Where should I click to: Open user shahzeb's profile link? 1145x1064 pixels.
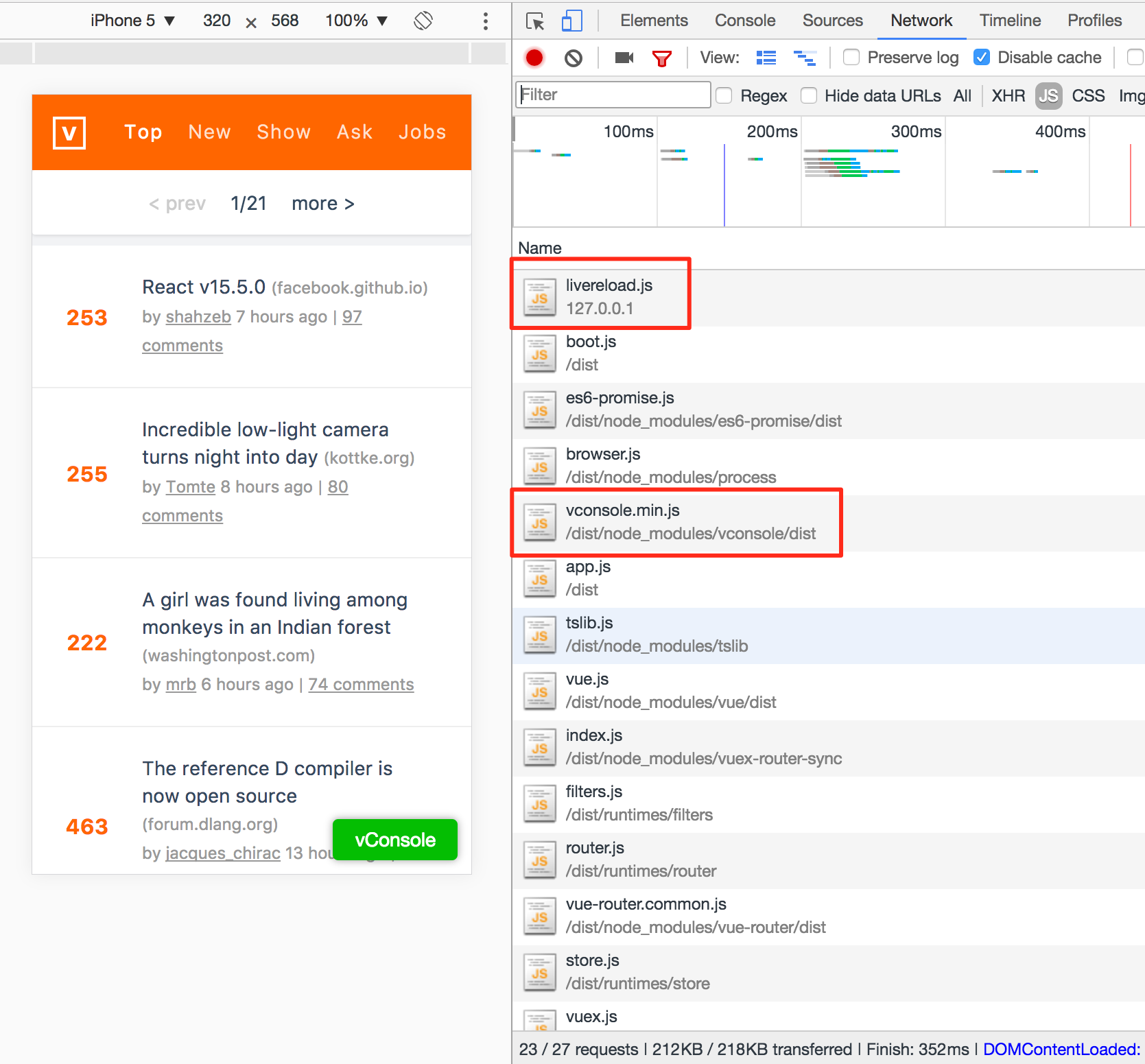click(198, 317)
